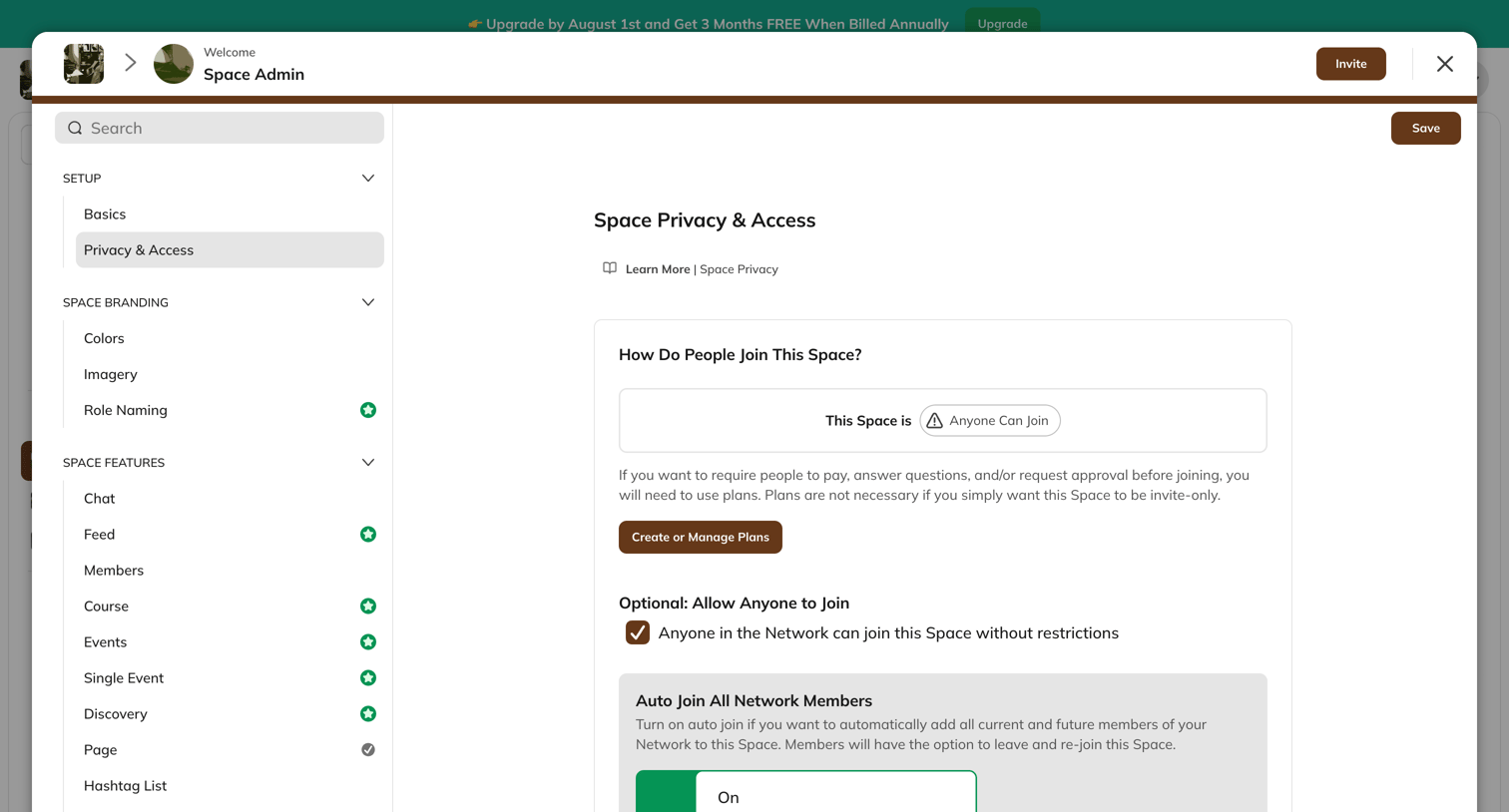Click the green star beside Events
Viewport: 1509px width, 812px height.
coord(368,642)
